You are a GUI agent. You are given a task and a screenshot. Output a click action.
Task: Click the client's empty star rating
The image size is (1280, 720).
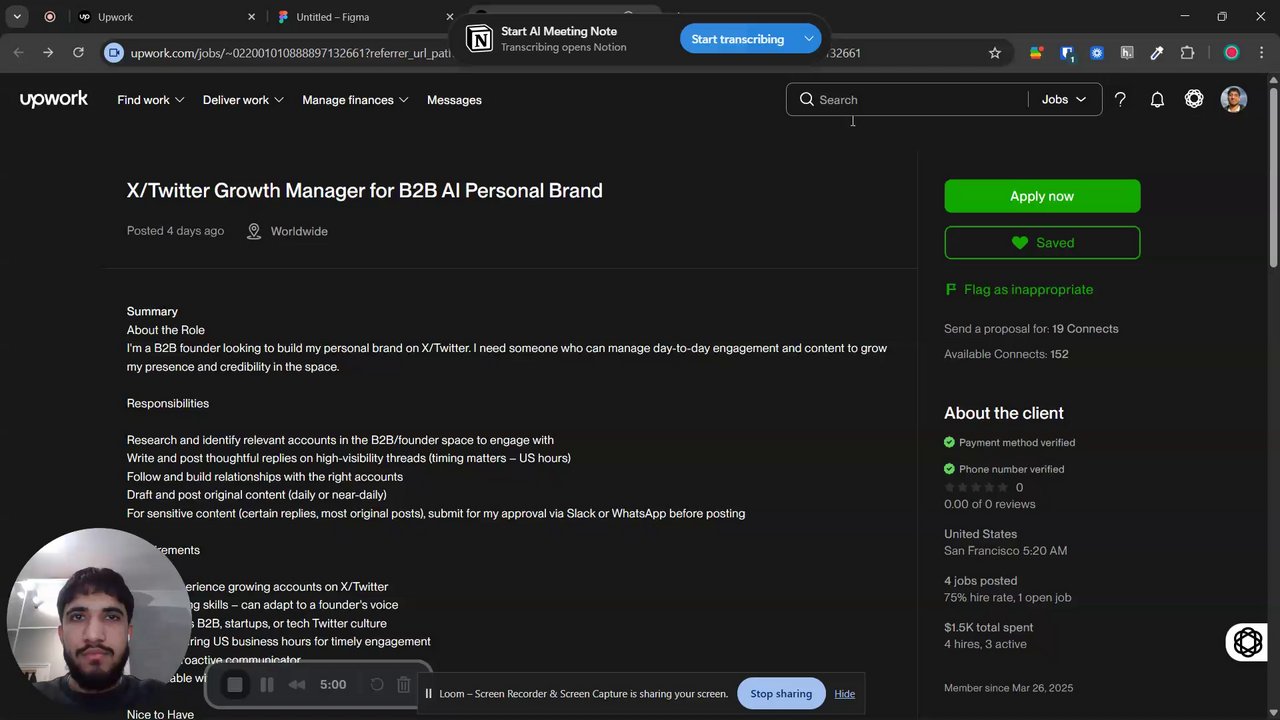pos(976,487)
